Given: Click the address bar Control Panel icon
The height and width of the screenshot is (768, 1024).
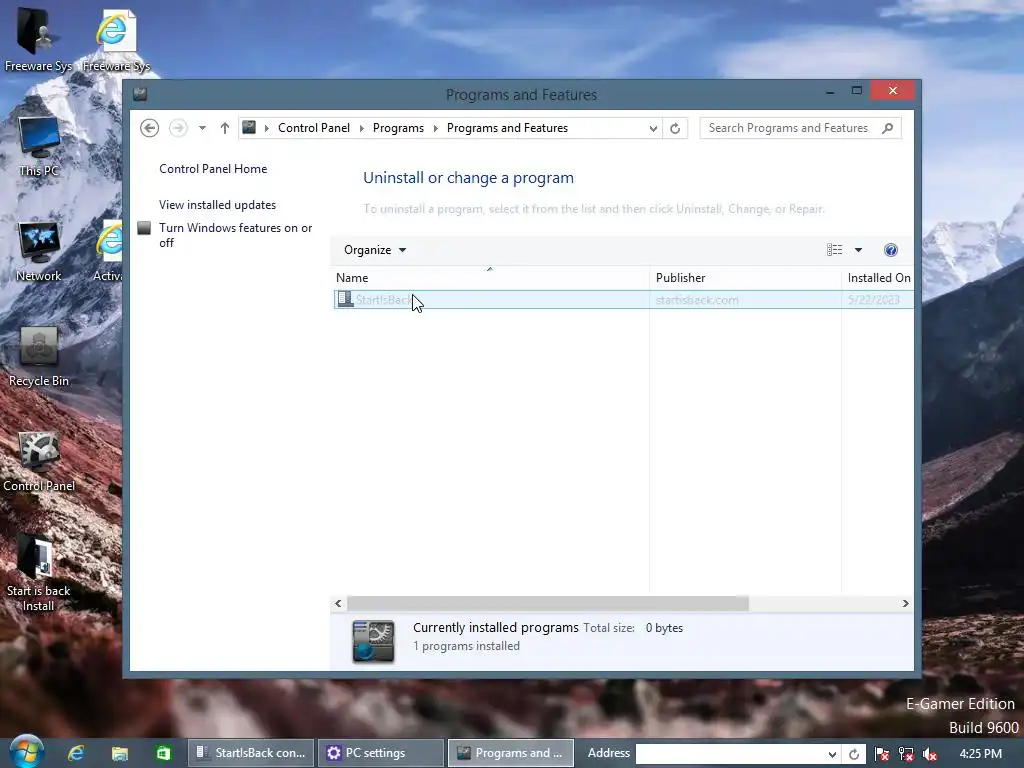Looking at the screenshot, I should [x=249, y=127].
